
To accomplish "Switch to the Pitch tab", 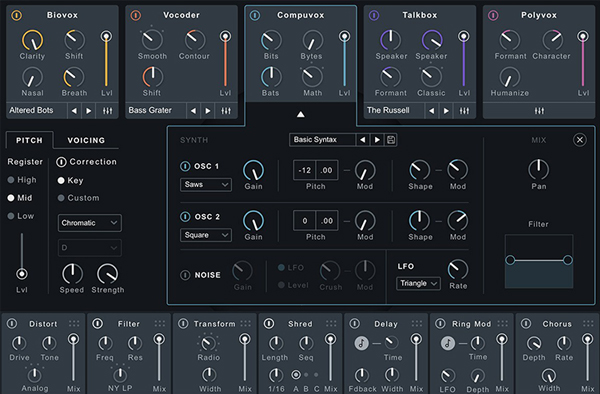I will (29, 140).
